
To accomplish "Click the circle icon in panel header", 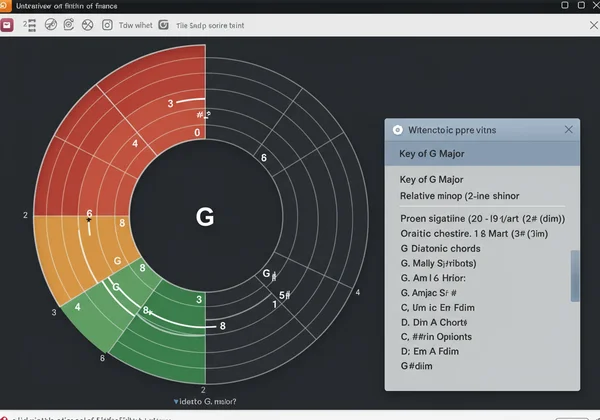I will pos(398,130).
